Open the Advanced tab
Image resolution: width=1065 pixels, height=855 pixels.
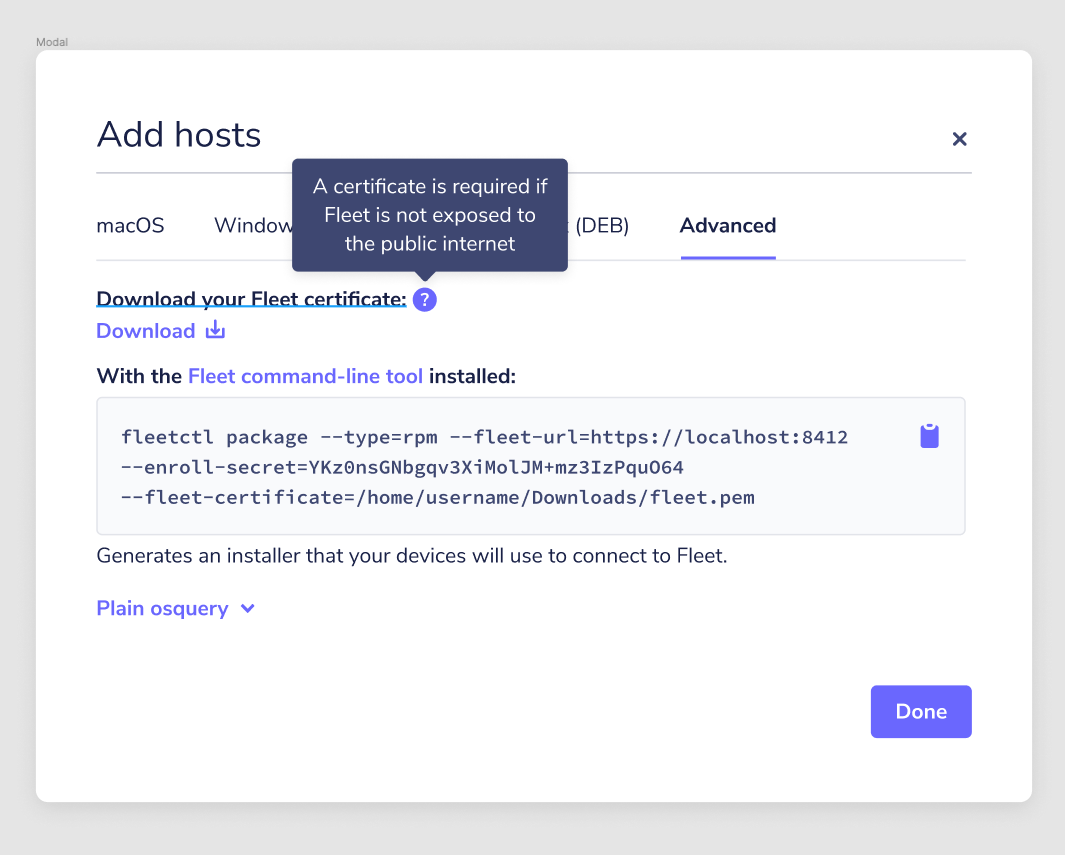point(727,225)
